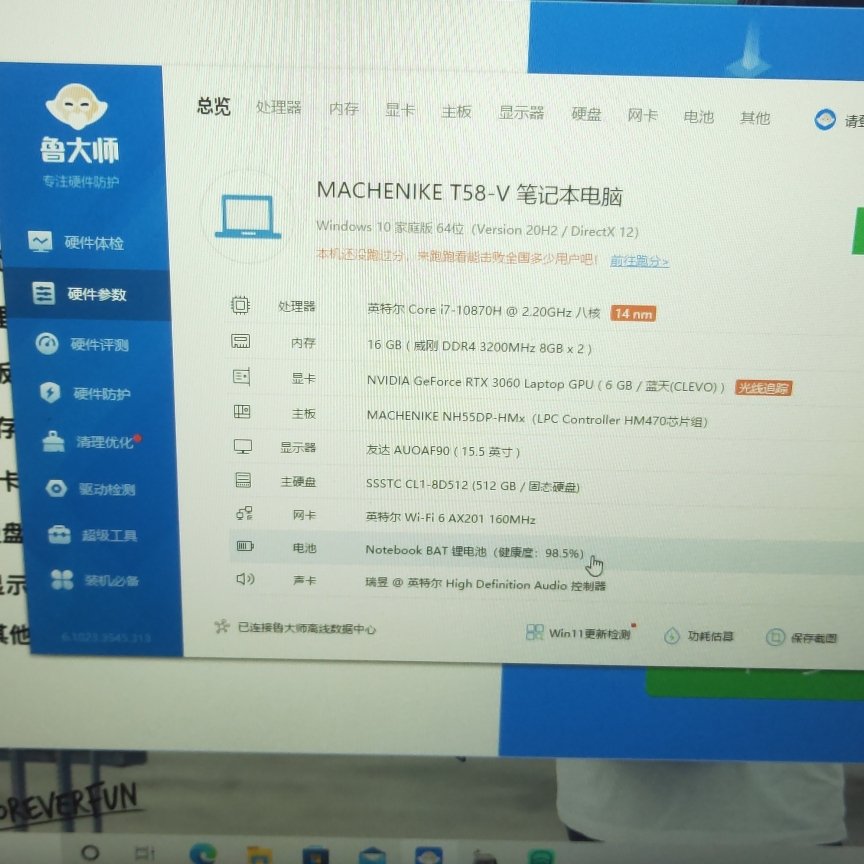Open 清理优化 broom icon
The height and width of the screenshot is (864, 864).
[x=53, y=441]
